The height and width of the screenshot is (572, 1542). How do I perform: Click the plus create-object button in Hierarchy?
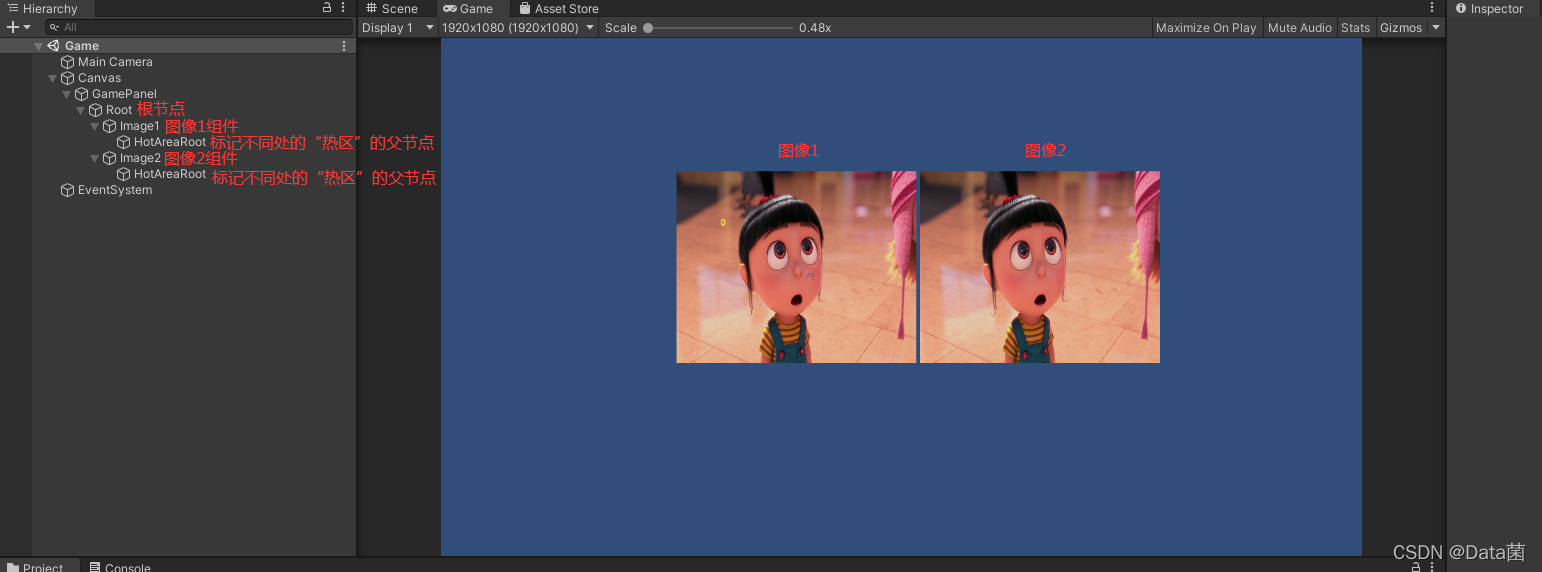tap(12, 27)
